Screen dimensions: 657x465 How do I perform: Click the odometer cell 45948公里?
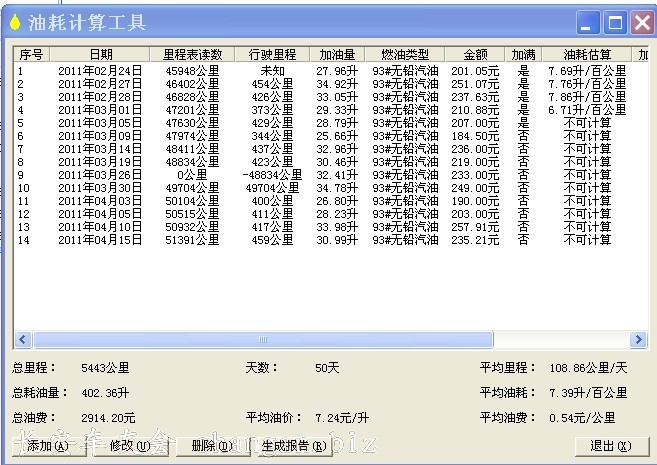pos(192,71)
